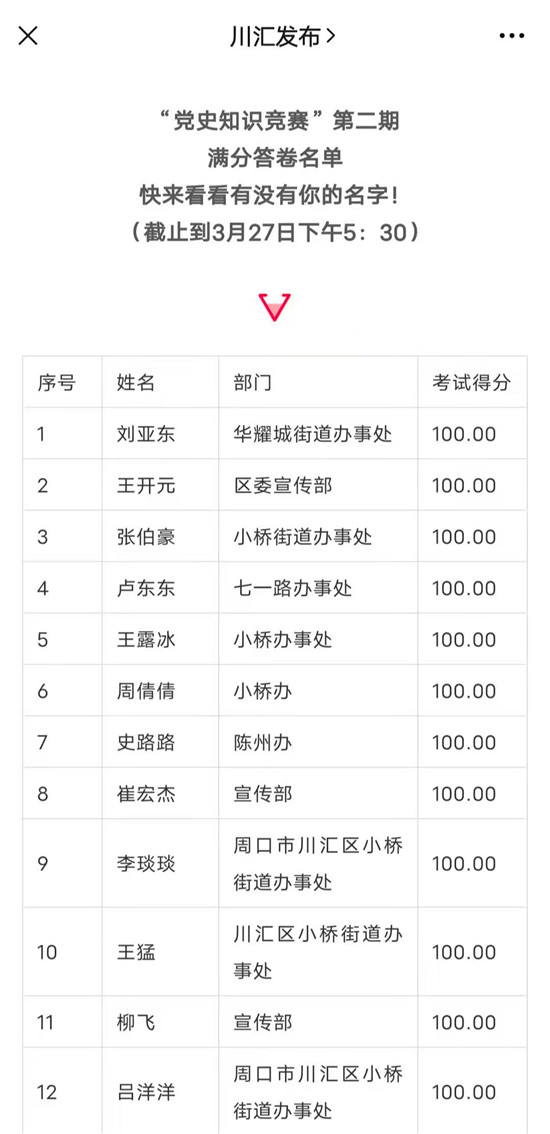
Task: Tap 区委宣传部 department cell
Action: click(x=283, y=485)
